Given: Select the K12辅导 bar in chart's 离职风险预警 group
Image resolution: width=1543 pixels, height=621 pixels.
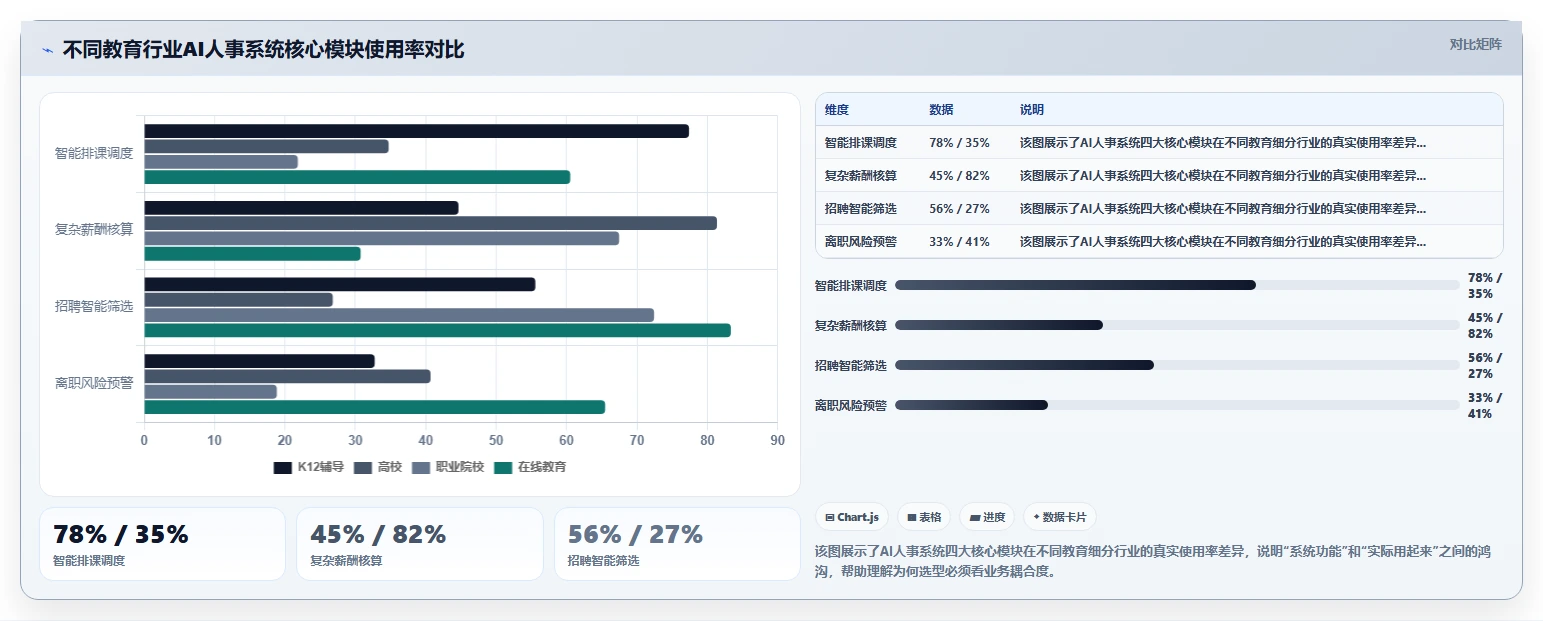Looking at the screenshot, I should coord(259,361).
